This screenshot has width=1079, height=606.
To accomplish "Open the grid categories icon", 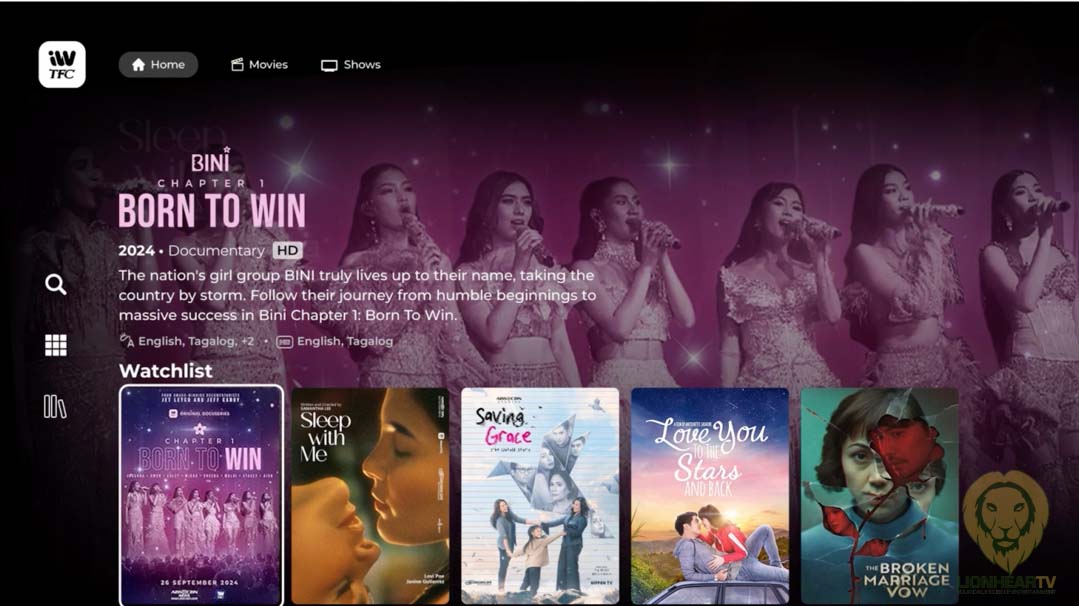I will tap(56, 345).
